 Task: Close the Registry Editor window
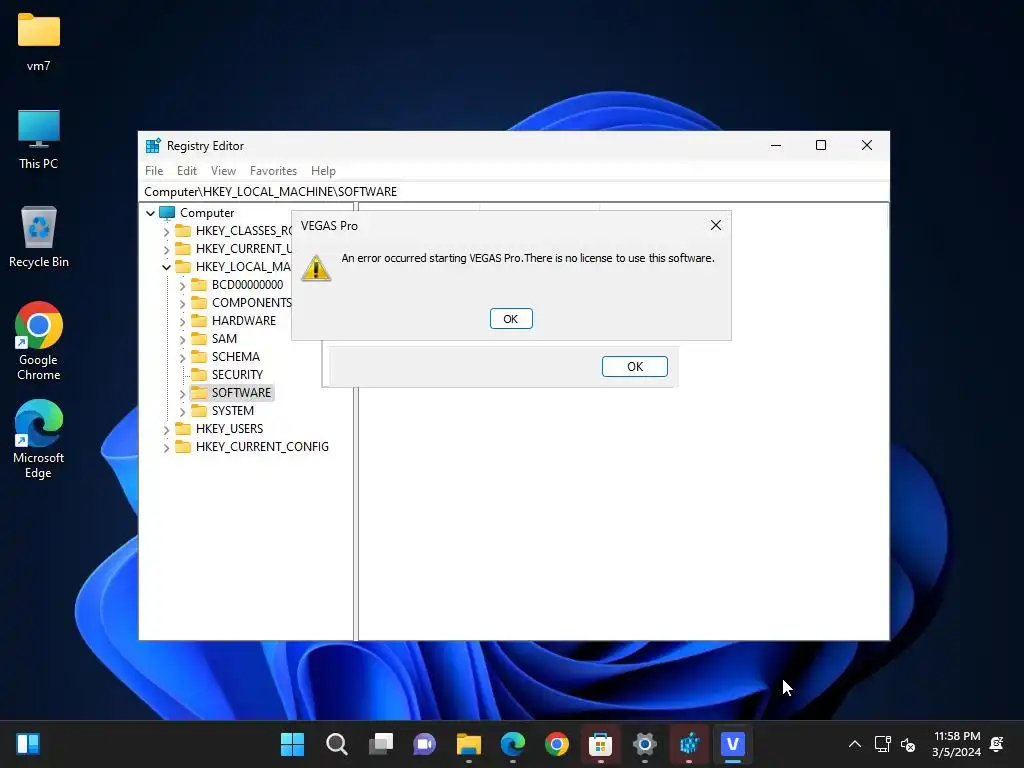tap(867, 146)
